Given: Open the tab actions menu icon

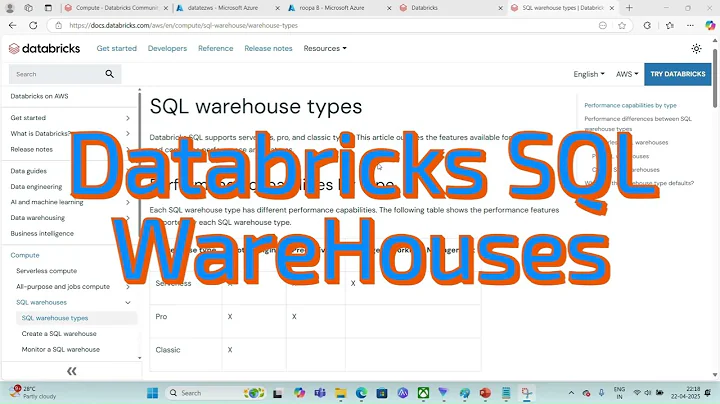Looking at the screenshot, I should pos(48,8).
